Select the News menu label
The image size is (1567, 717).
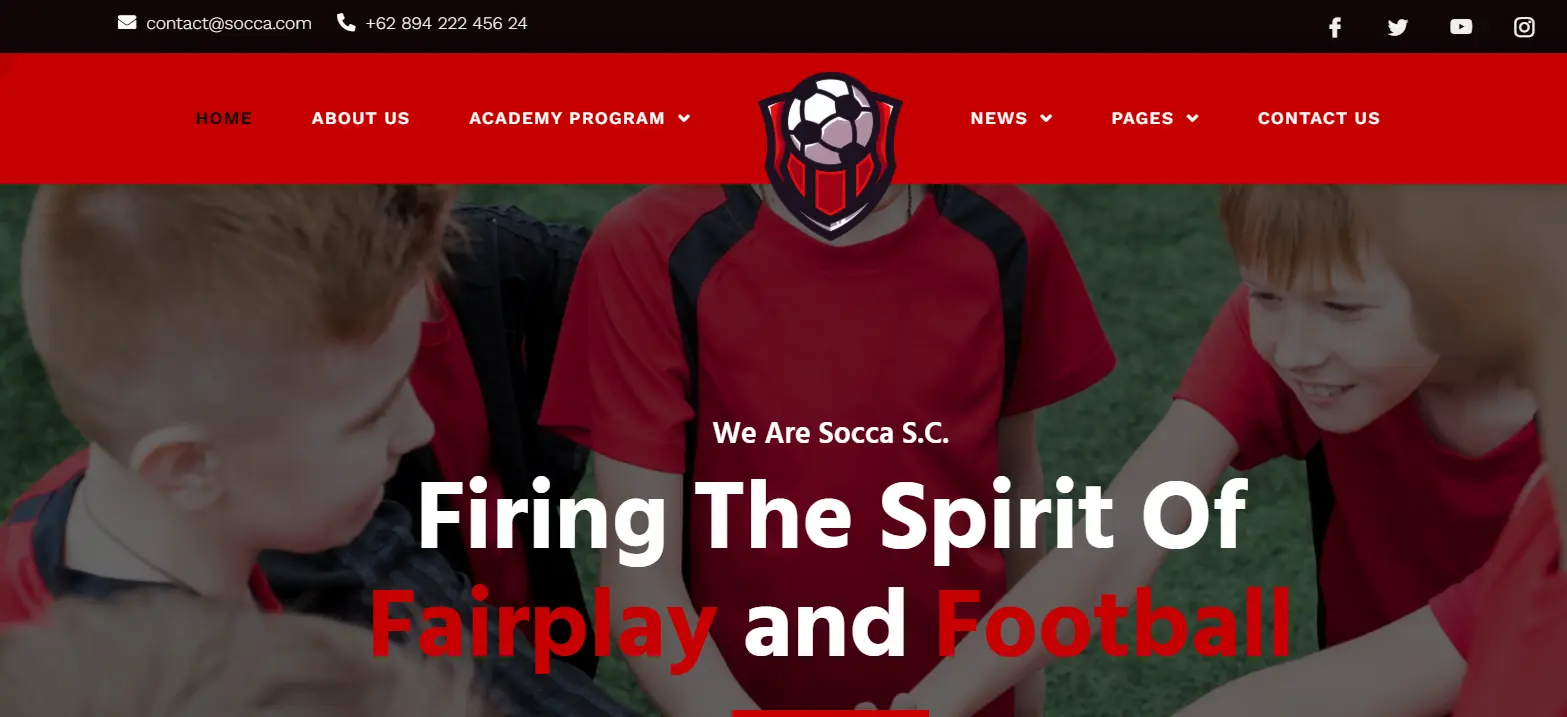click(999, 118)
